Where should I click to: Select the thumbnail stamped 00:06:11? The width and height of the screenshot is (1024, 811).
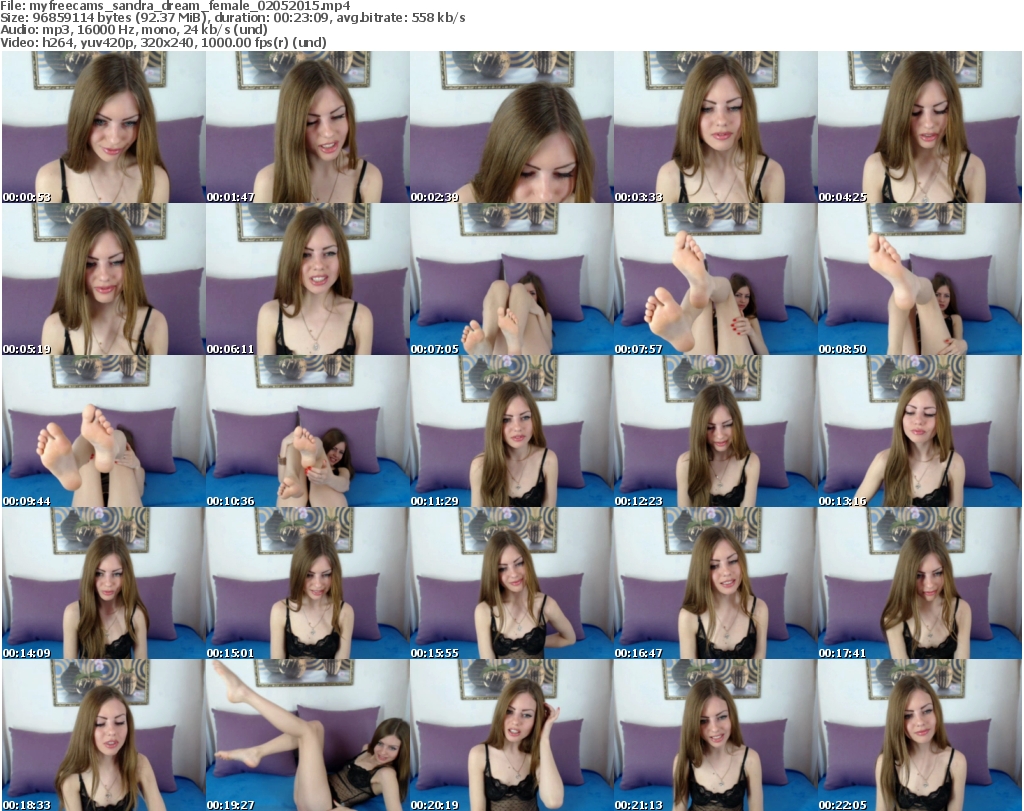(x=308, y=279)
